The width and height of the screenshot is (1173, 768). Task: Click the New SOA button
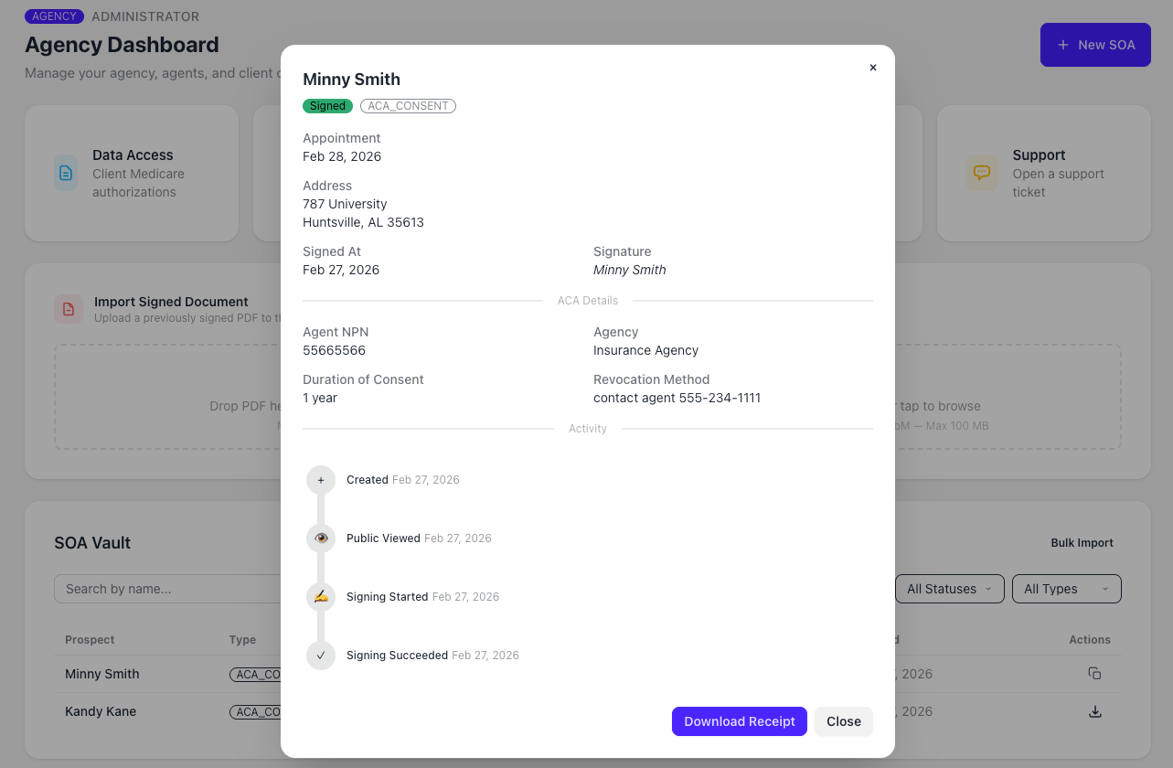point(1095,44)
